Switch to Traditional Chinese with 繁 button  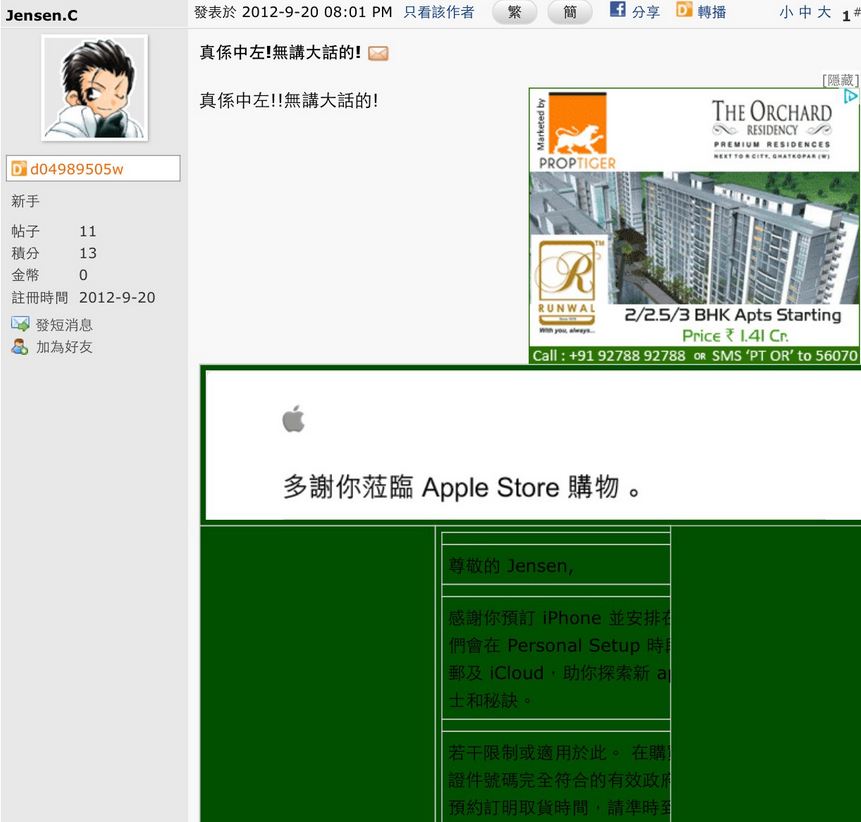[514, 12]
